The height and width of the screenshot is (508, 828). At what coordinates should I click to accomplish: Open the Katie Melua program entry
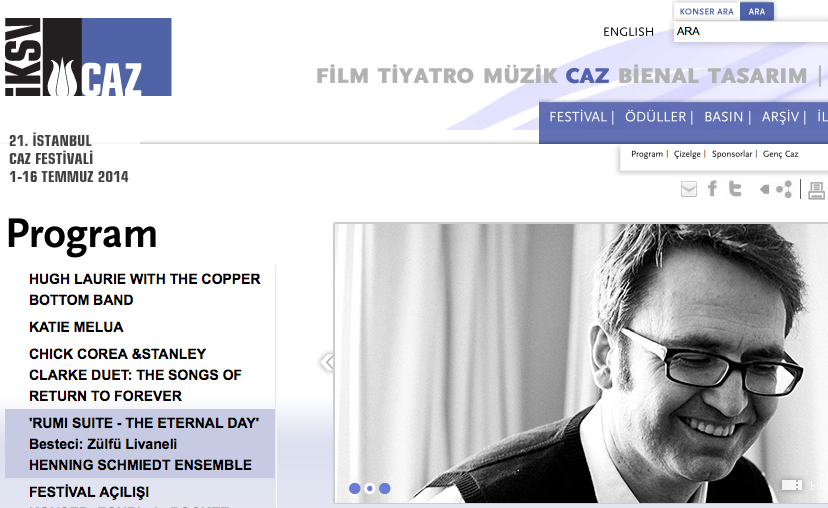76,327
